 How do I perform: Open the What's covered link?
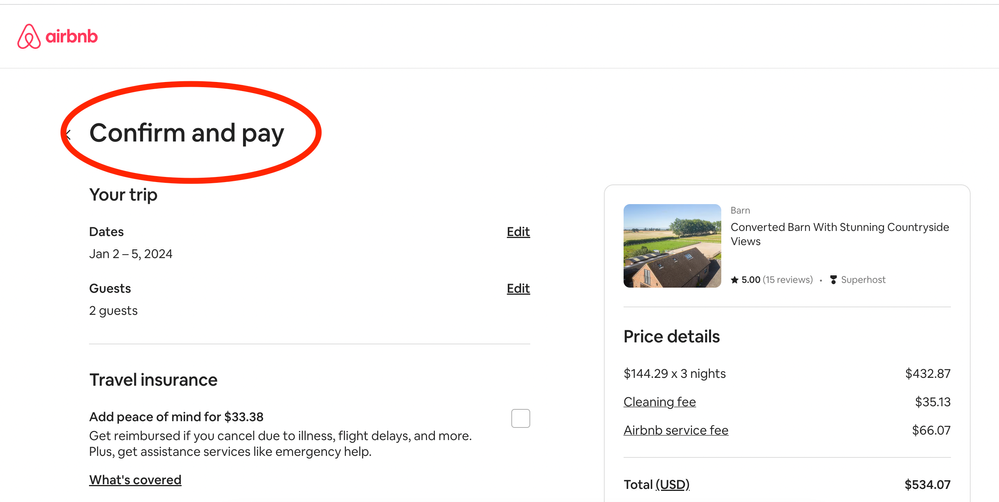tap(135, 480)
